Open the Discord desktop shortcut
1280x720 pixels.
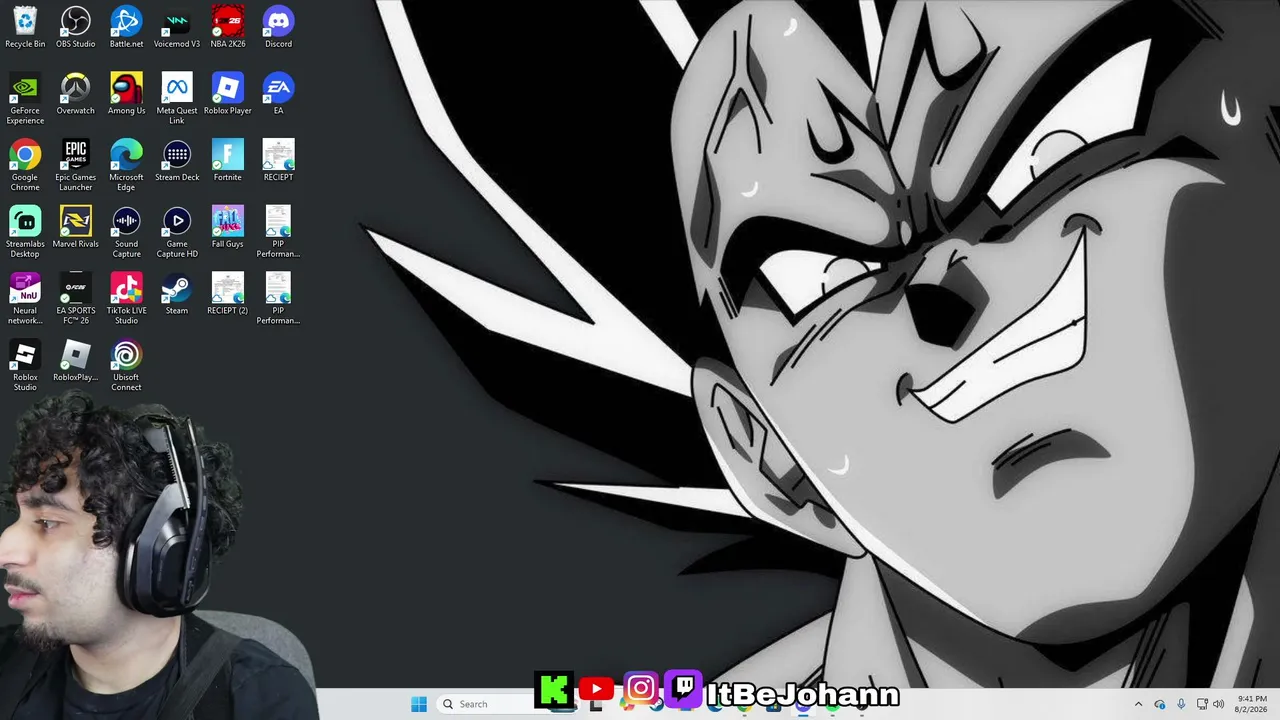[x=278, y=27]
